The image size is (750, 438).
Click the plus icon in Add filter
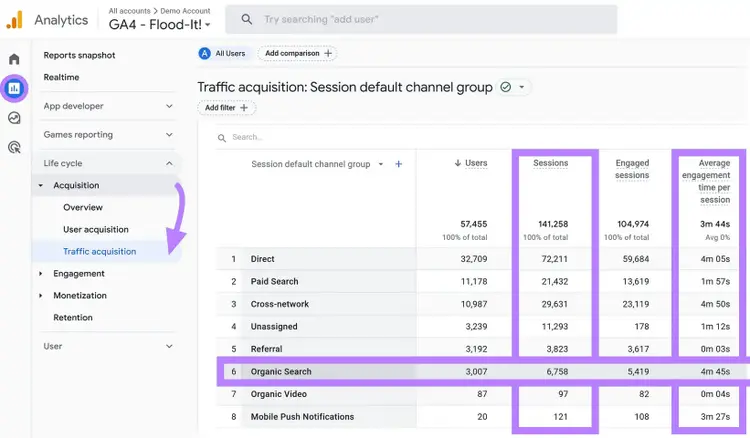pyautogui.click(x=244, y=108)
